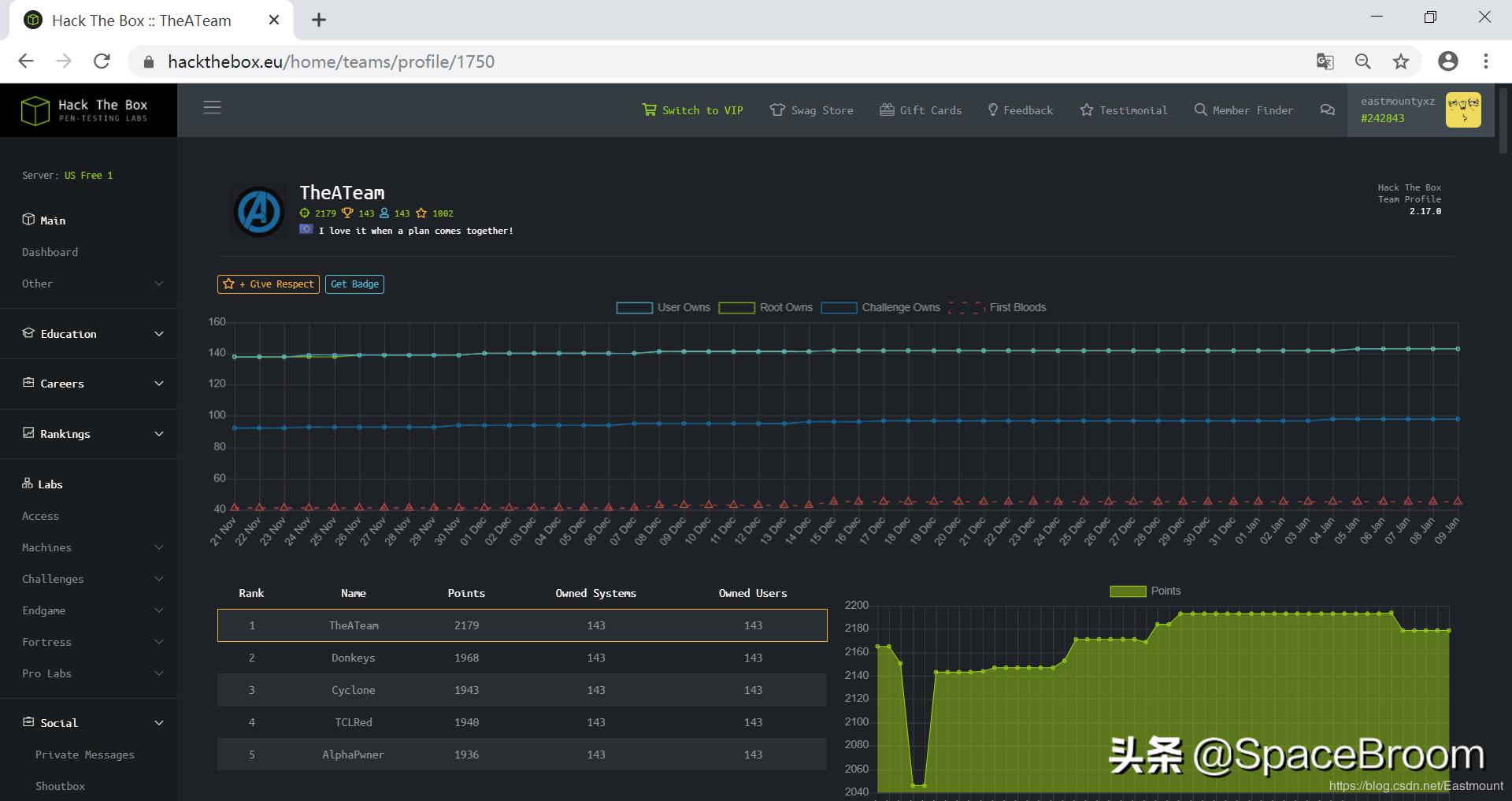Select the Hack The Box browser tab
Screen dimensions: 1512x801
[x=140, y=20]
